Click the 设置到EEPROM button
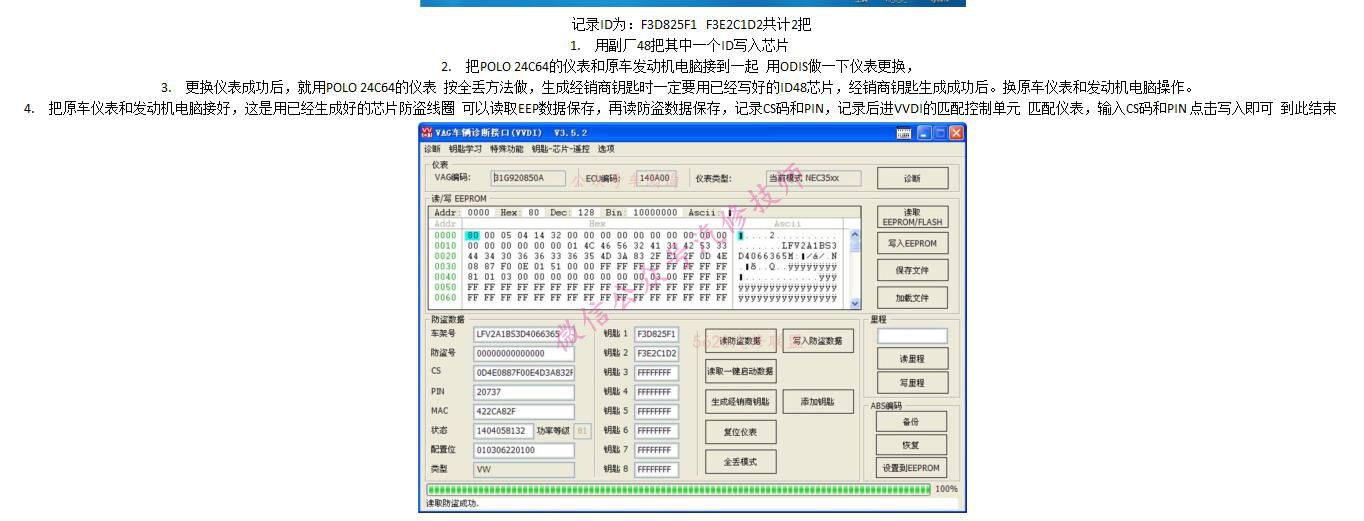 click(911, 468)
